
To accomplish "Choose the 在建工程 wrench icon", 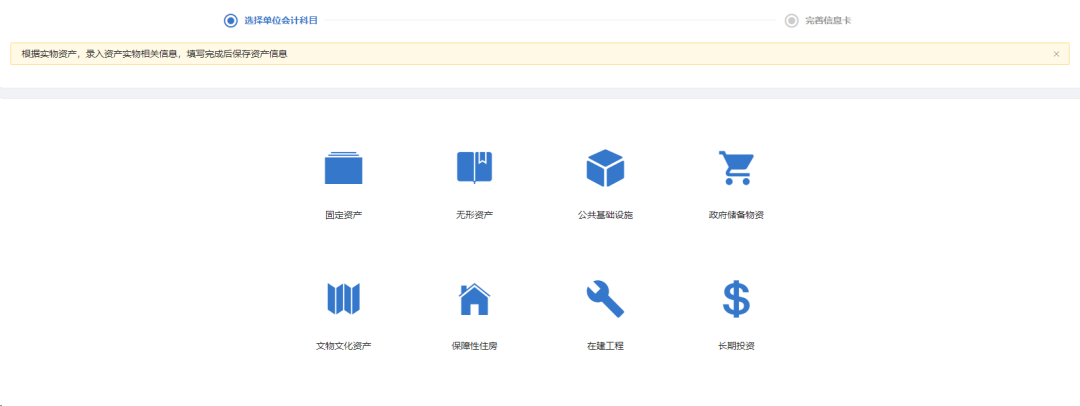I will tap(605, 298).
